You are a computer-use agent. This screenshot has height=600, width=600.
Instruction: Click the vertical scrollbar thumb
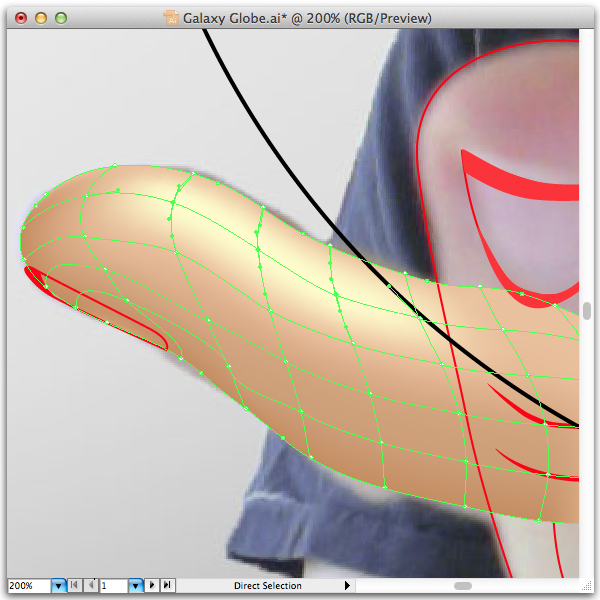pyautogui.click(x=587, y=311)
